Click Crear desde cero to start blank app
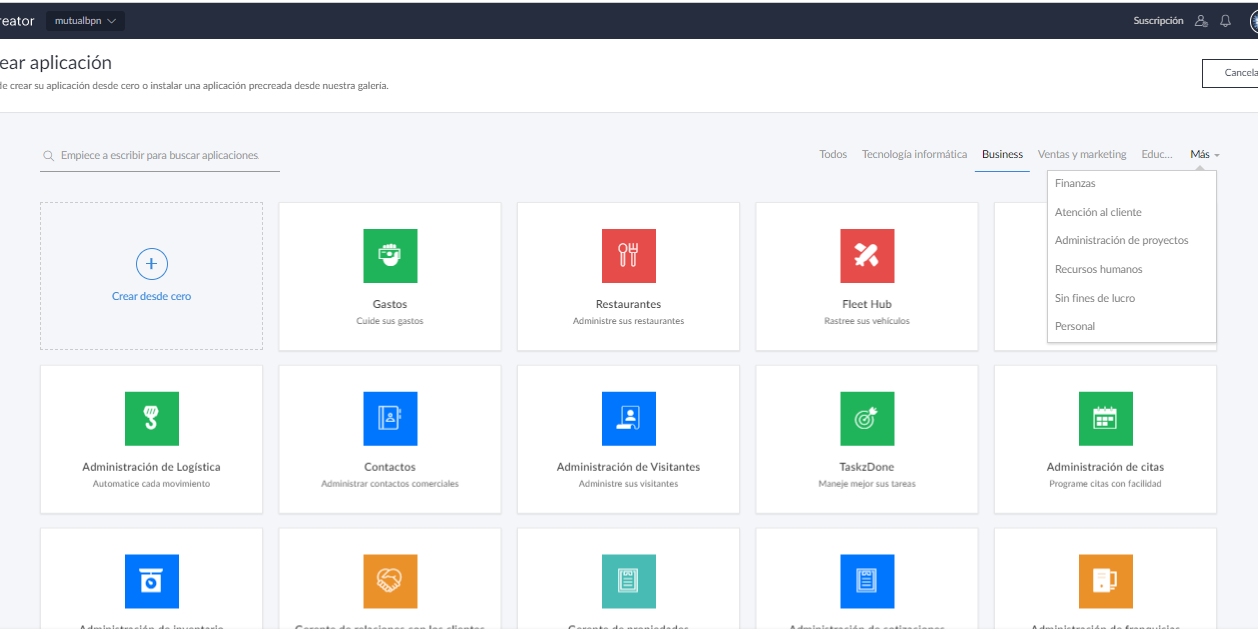This screenshot has height=629, width=1258. [x=151, y=276]
